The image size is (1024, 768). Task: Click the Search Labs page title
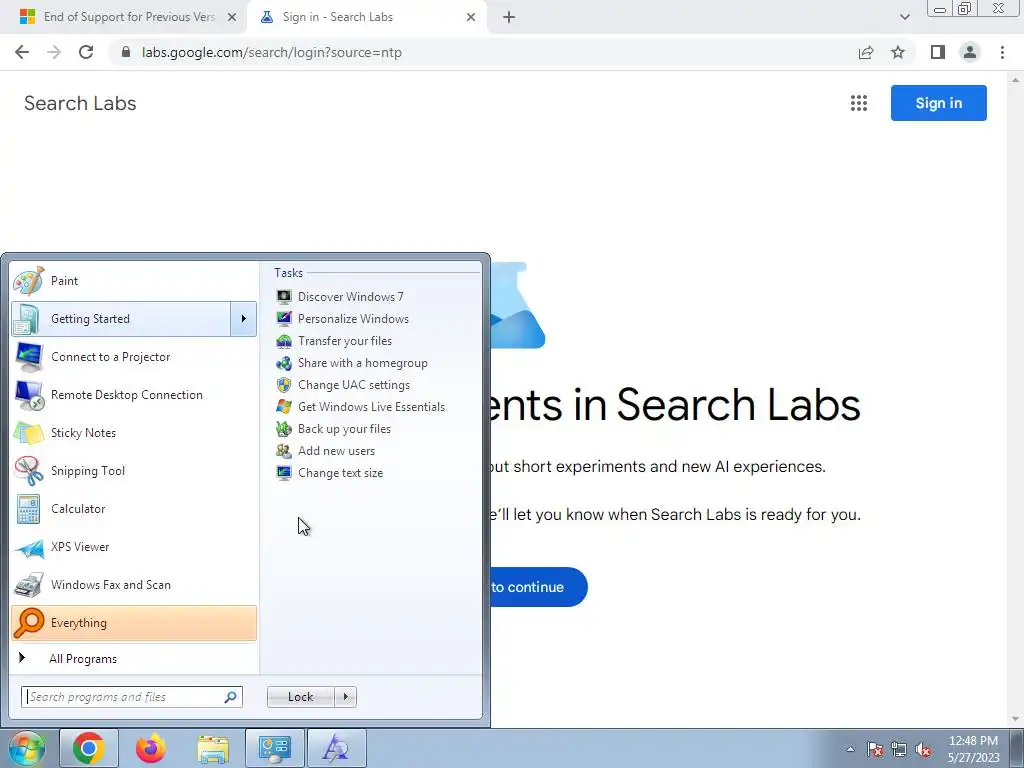80,103
